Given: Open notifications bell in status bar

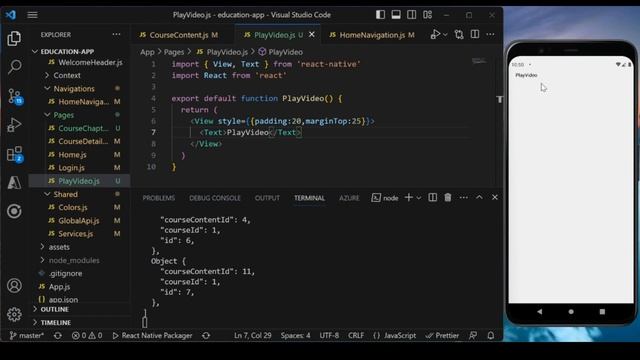Looking at the screenshot, I should 491,336.
